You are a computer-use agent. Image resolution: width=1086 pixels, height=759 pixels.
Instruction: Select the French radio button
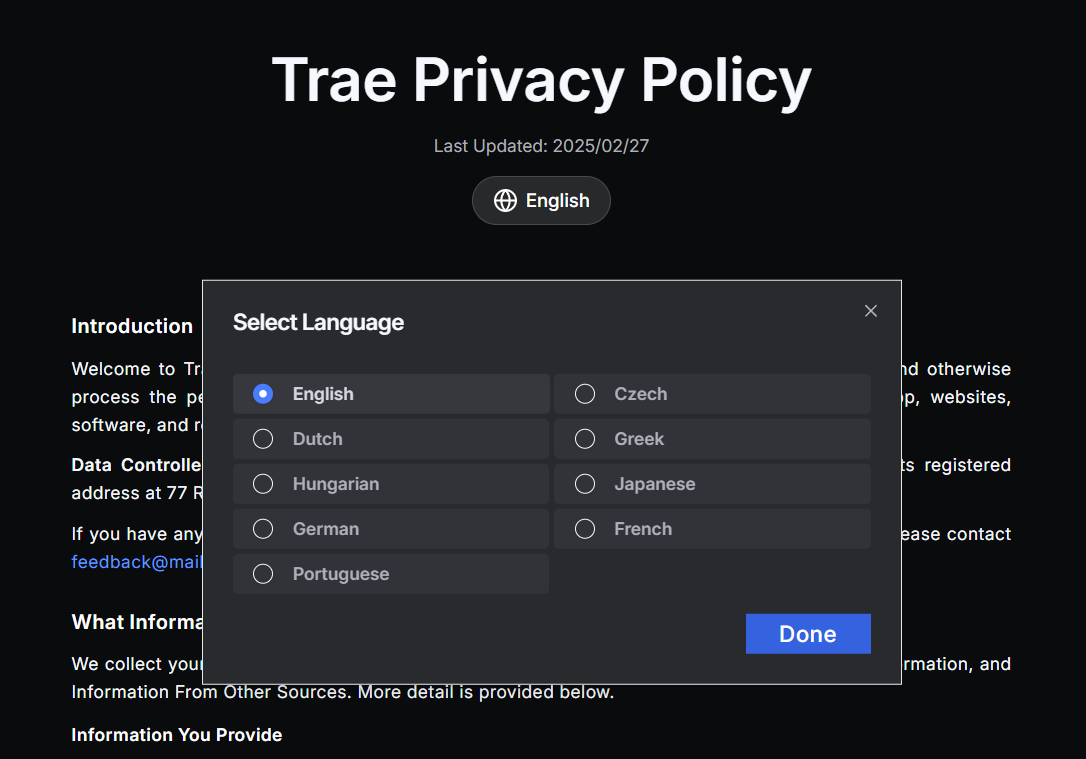tap(585, 529)
